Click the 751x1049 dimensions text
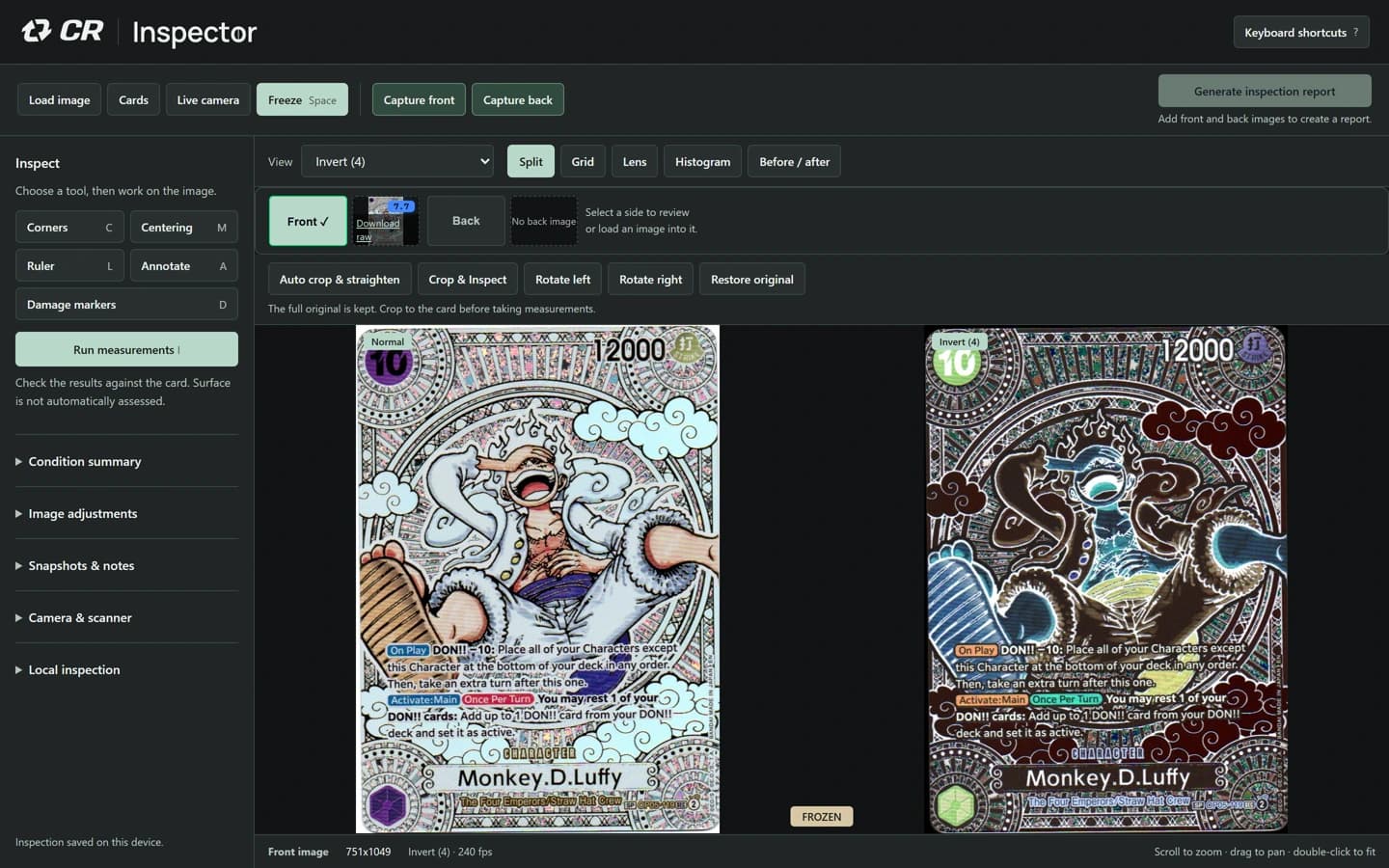 368,852
